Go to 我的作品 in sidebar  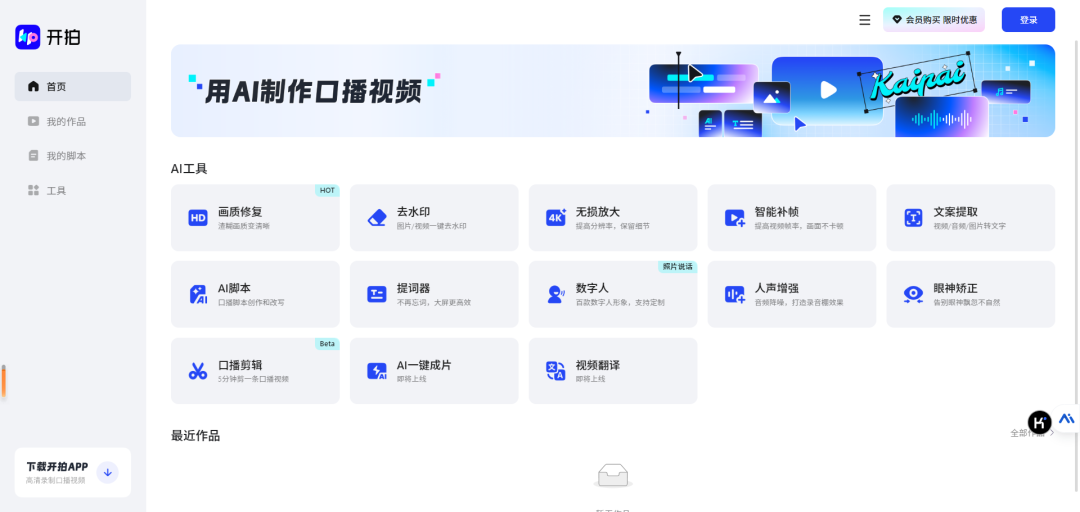click(x=73, y=121)
